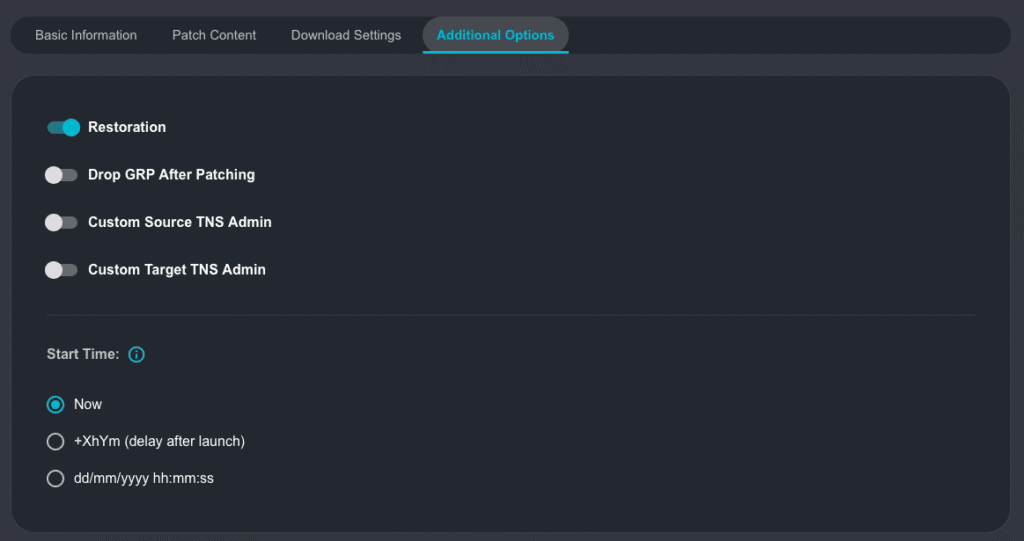The height and width of the screenshot is (541, 1024).
Task: Click the 'Drop GRP After Patching' label text
Action: click(x=171, y=175)
